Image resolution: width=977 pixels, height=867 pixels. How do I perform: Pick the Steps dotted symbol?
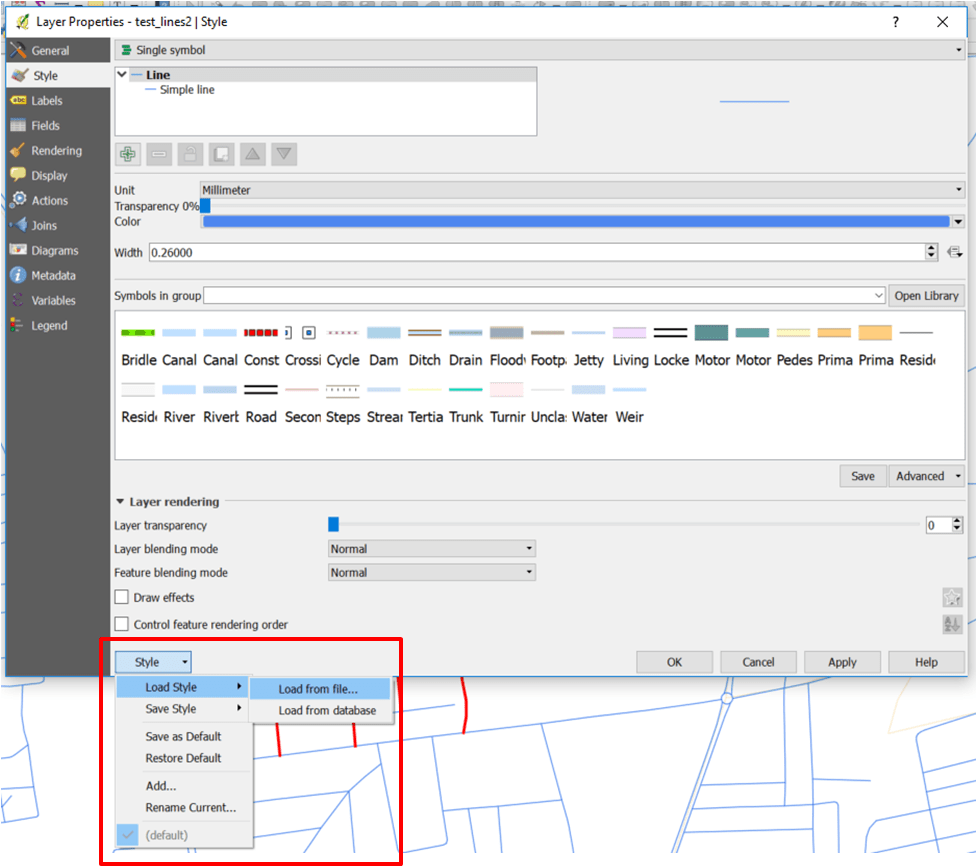click(x=343, y=402)
